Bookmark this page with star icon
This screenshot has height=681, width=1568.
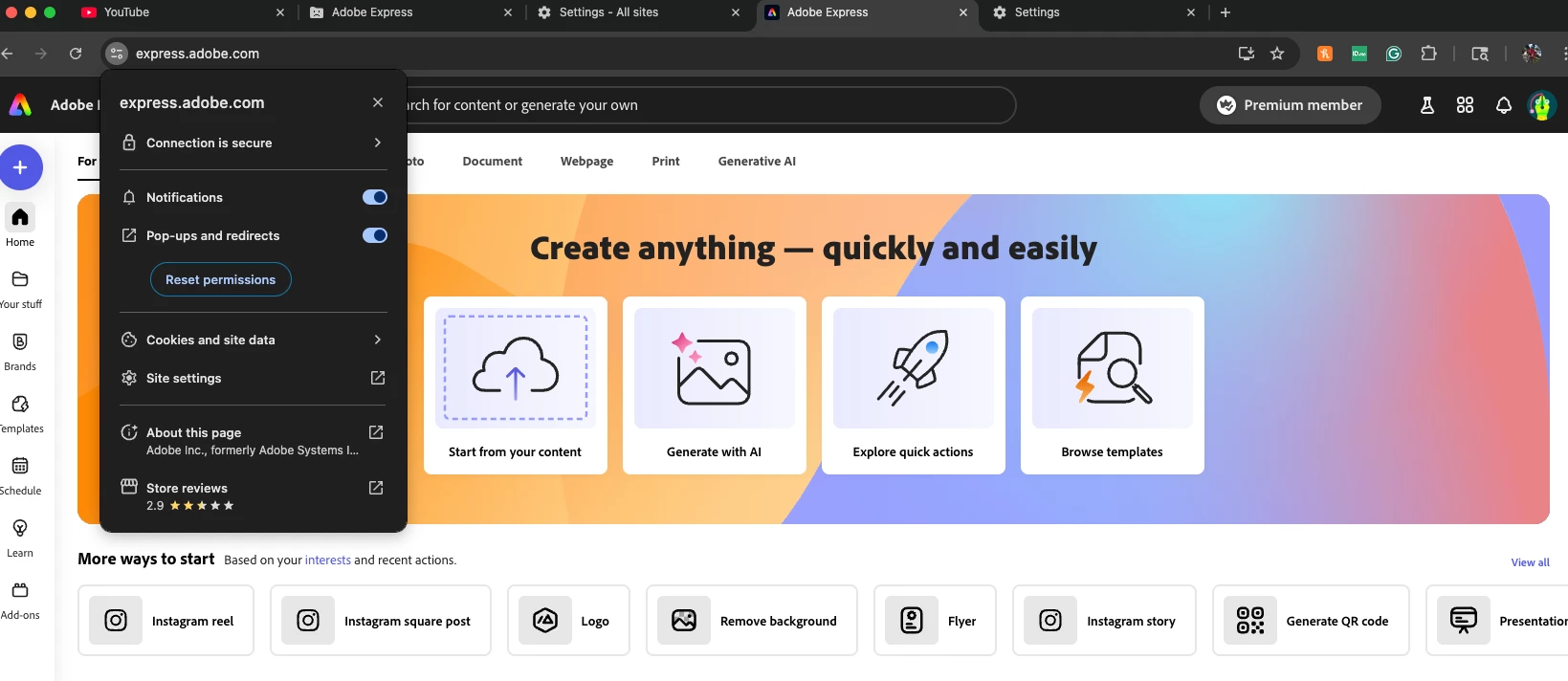[1276, 54]
